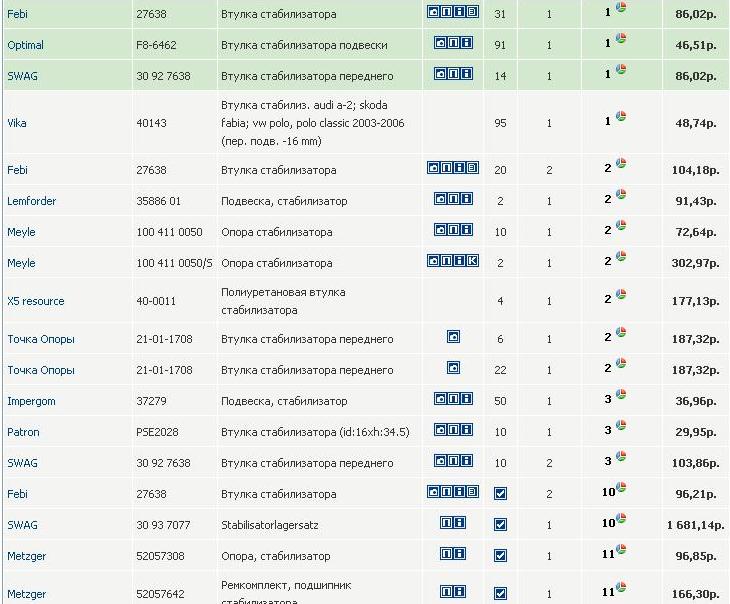730x604 pixels.
Task: Open SWAG link in the 103,86р. row
Action: pyautogui.click(x=22, y=463)
